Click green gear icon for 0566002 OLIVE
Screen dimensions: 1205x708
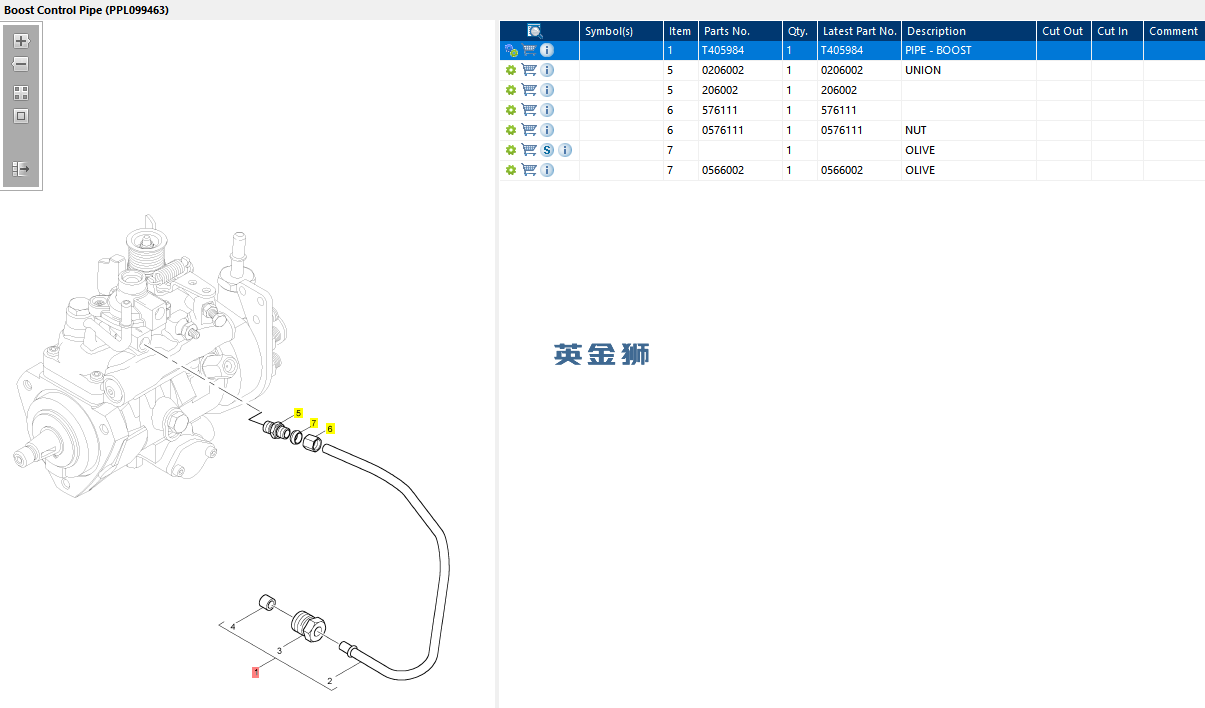click(x=511, y=170)
